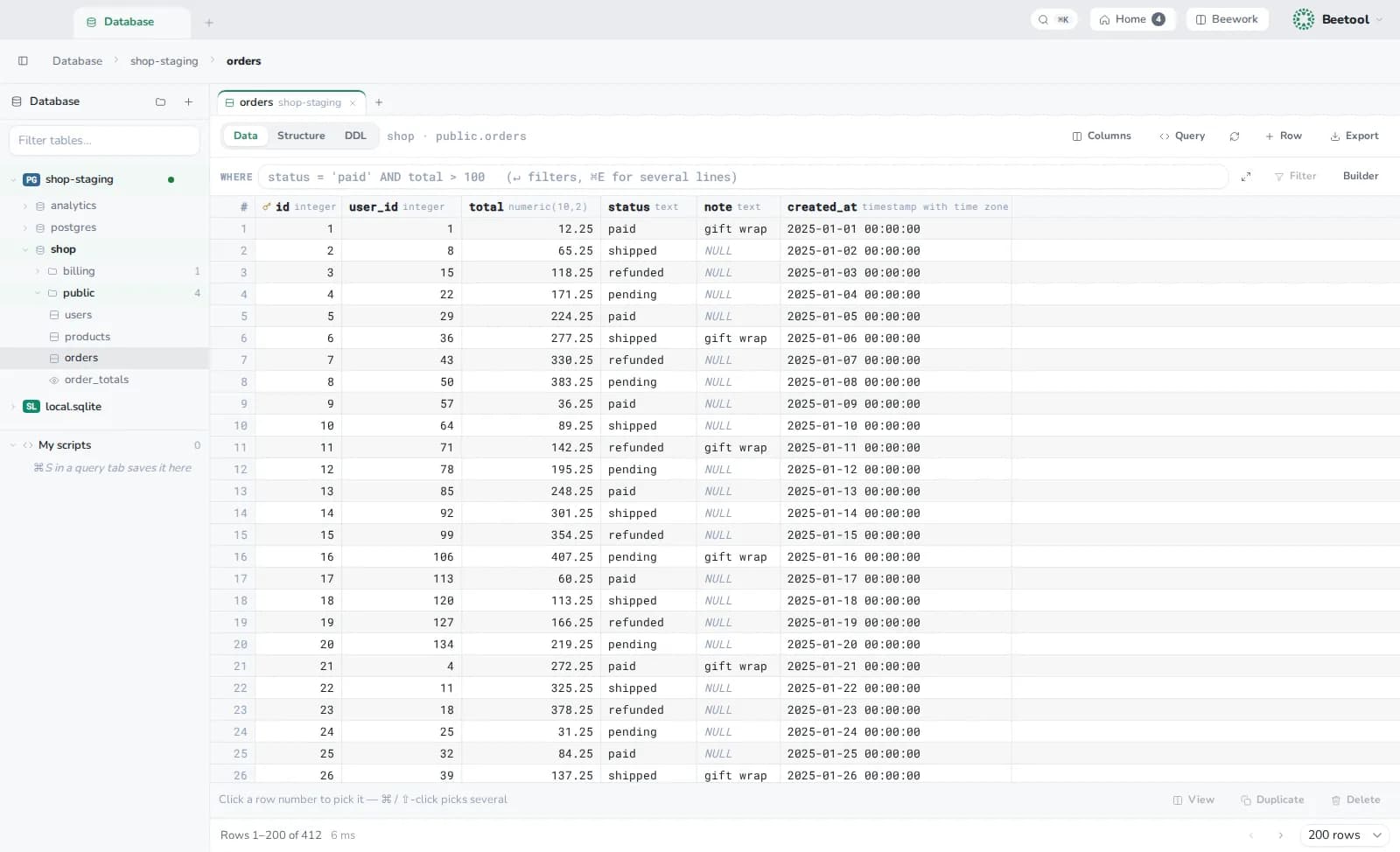Expand the analytics database node
The height and width of the screenshot is (852, 1400).
(x=25, y=206)
